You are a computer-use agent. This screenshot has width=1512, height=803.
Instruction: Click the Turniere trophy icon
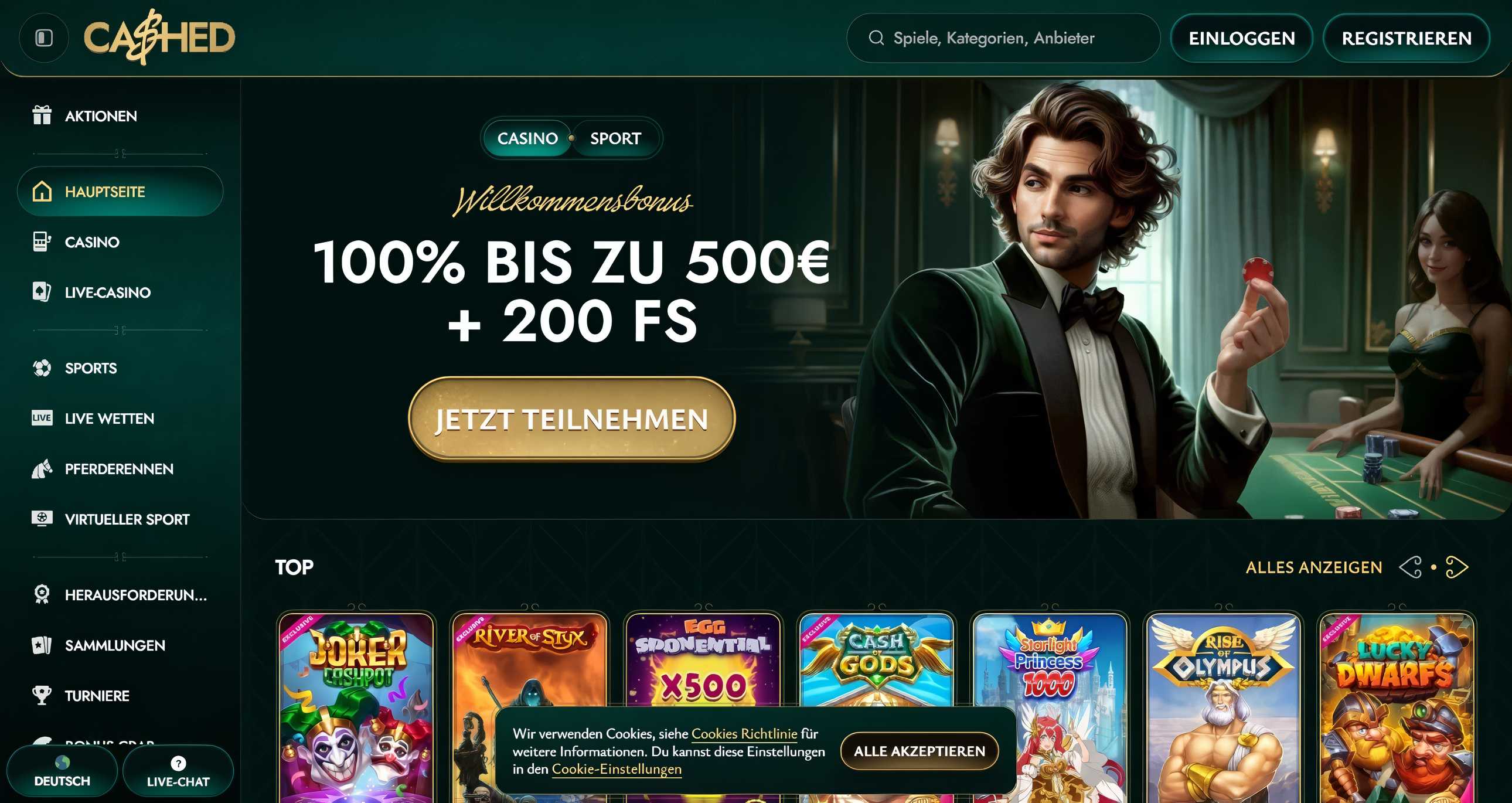42,696
